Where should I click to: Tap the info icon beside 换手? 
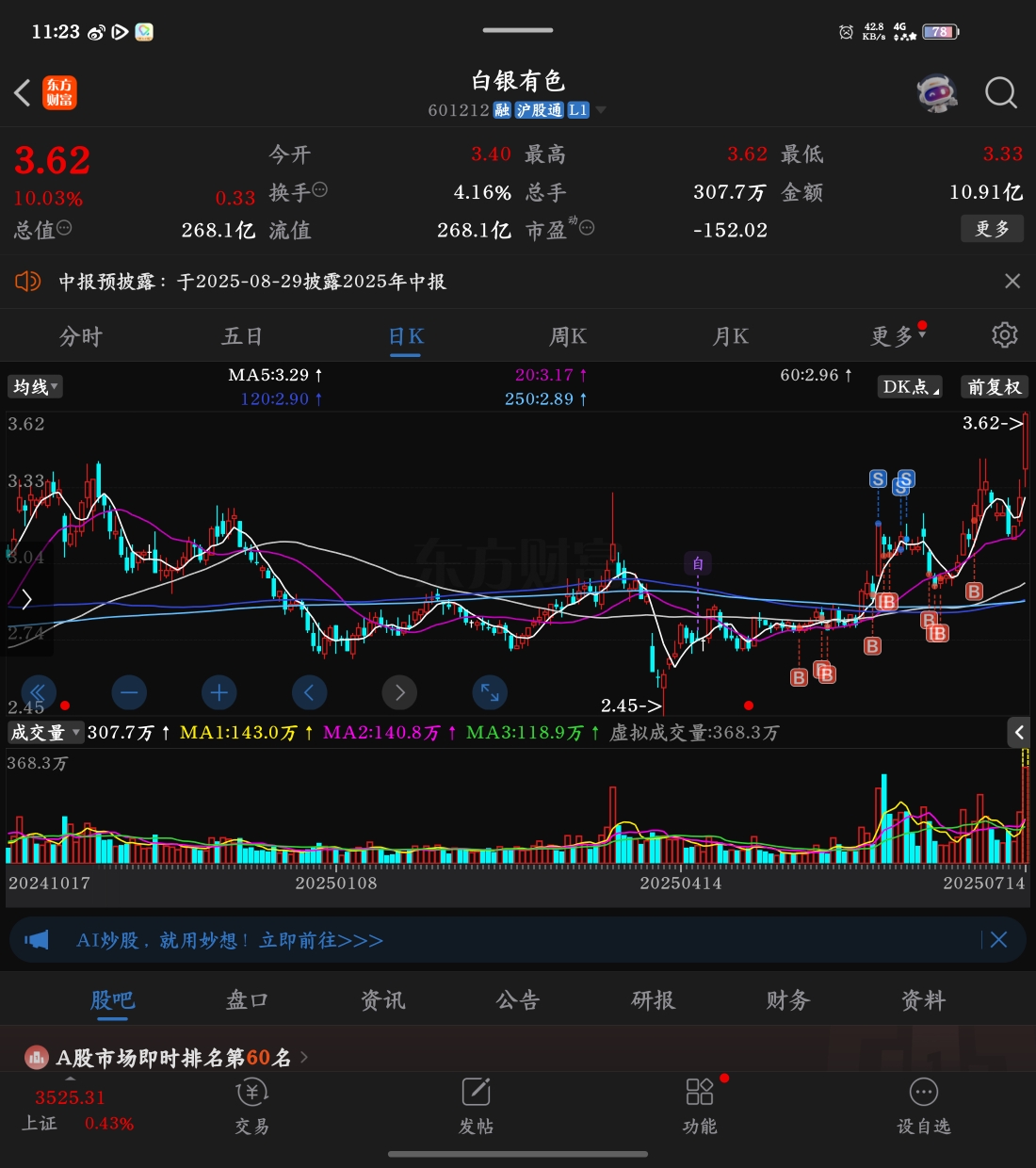[x=319, y=190]
